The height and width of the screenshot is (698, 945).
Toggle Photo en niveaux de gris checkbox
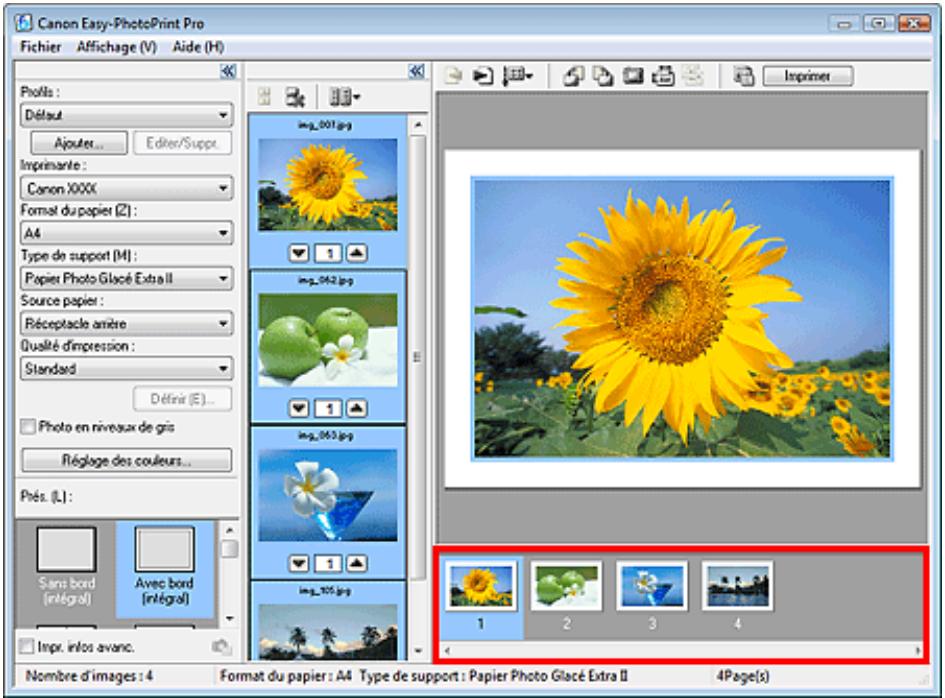28,427
